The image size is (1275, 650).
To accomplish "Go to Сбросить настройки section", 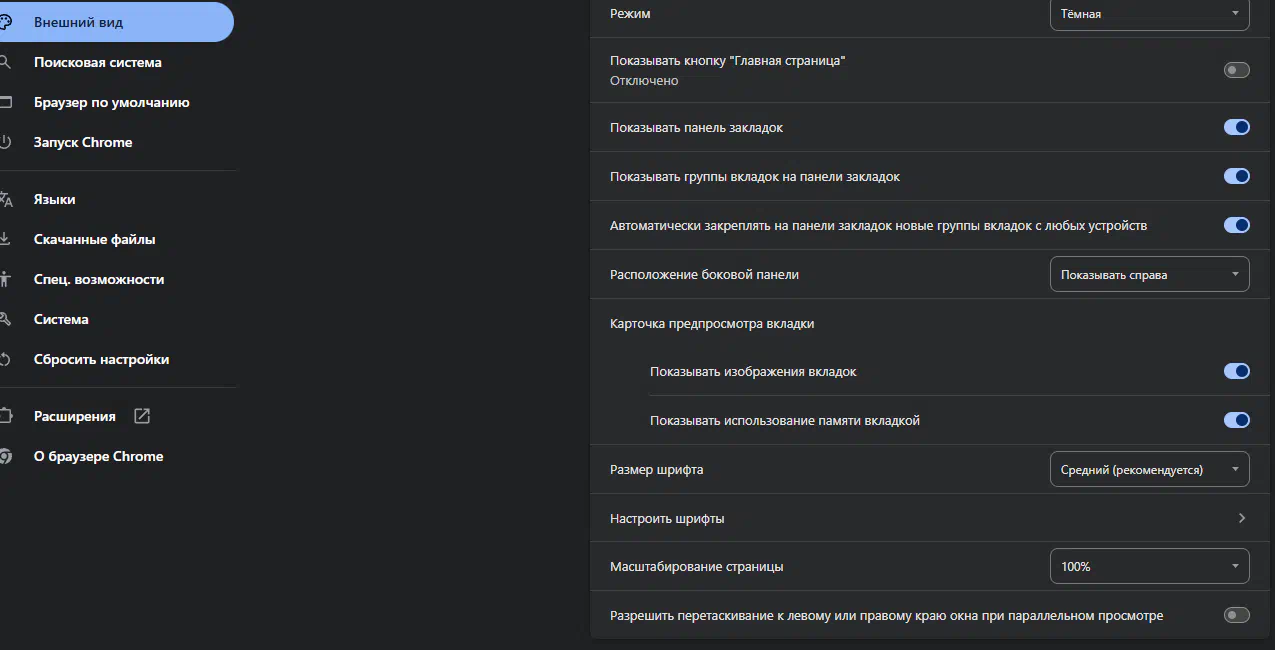I will tap(101, 359).
